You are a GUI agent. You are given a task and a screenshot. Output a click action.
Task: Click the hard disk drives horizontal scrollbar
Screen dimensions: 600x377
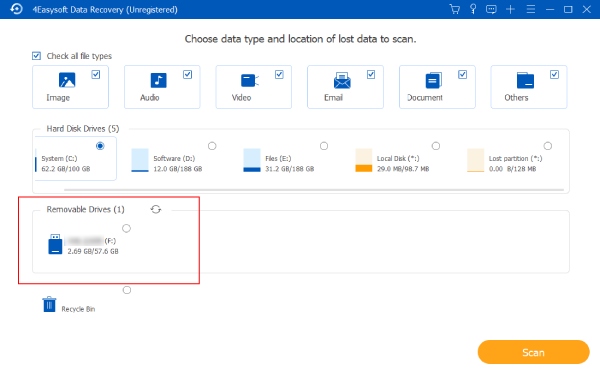click(314, 189)
